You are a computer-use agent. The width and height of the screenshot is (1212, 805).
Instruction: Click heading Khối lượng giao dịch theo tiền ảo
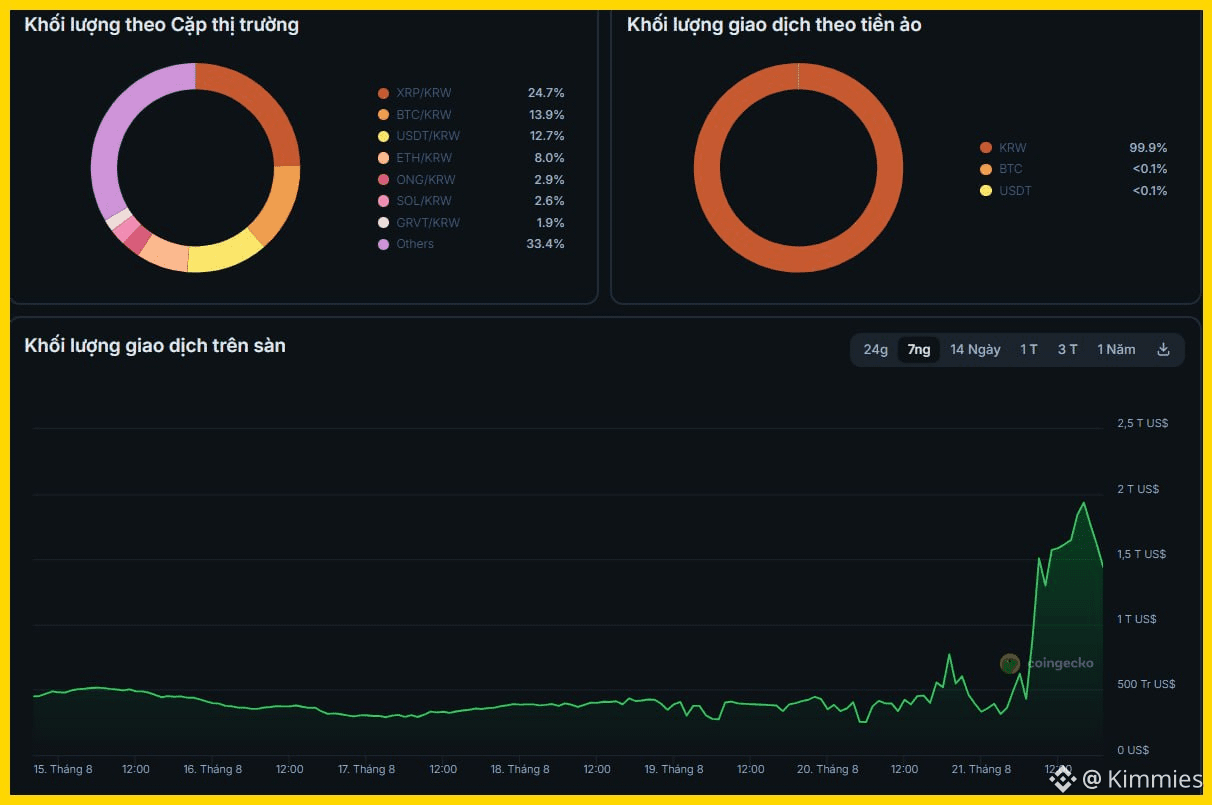tap(774, 25)
